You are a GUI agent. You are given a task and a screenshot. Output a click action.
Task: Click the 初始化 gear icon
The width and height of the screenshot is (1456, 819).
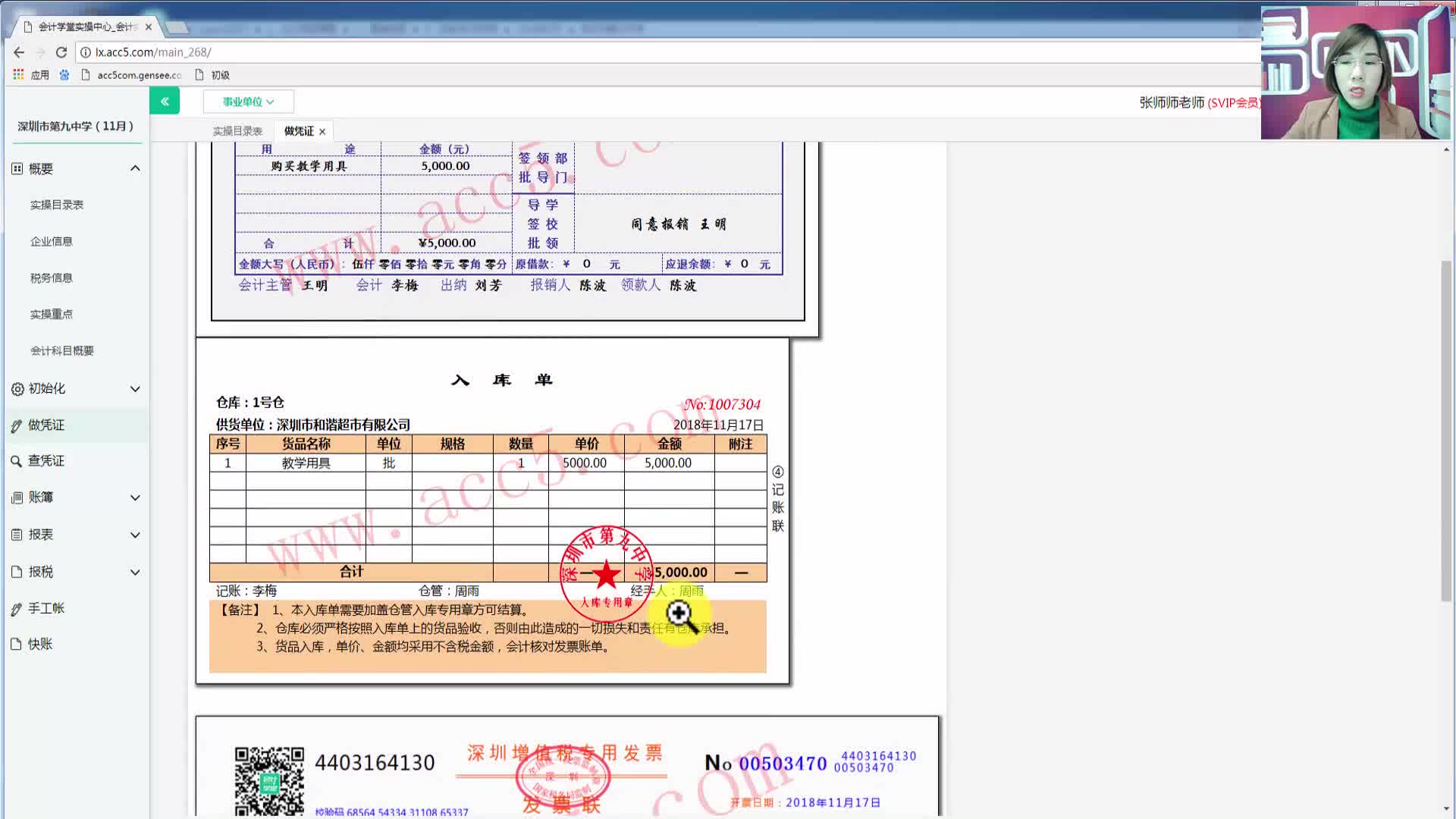pyautogui.click(x=17, y=389)
